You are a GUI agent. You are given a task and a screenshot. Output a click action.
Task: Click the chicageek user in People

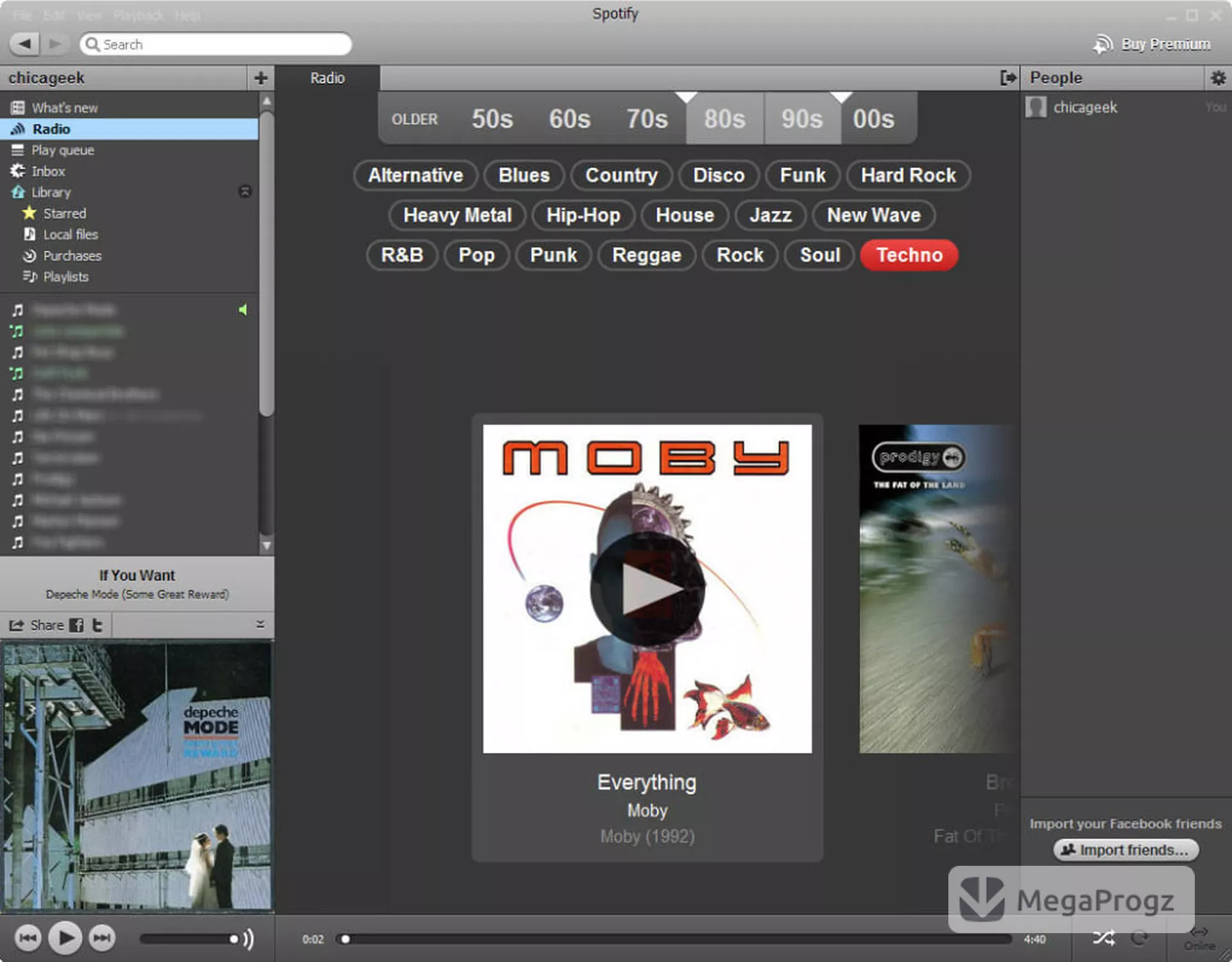pos(1084,107)
